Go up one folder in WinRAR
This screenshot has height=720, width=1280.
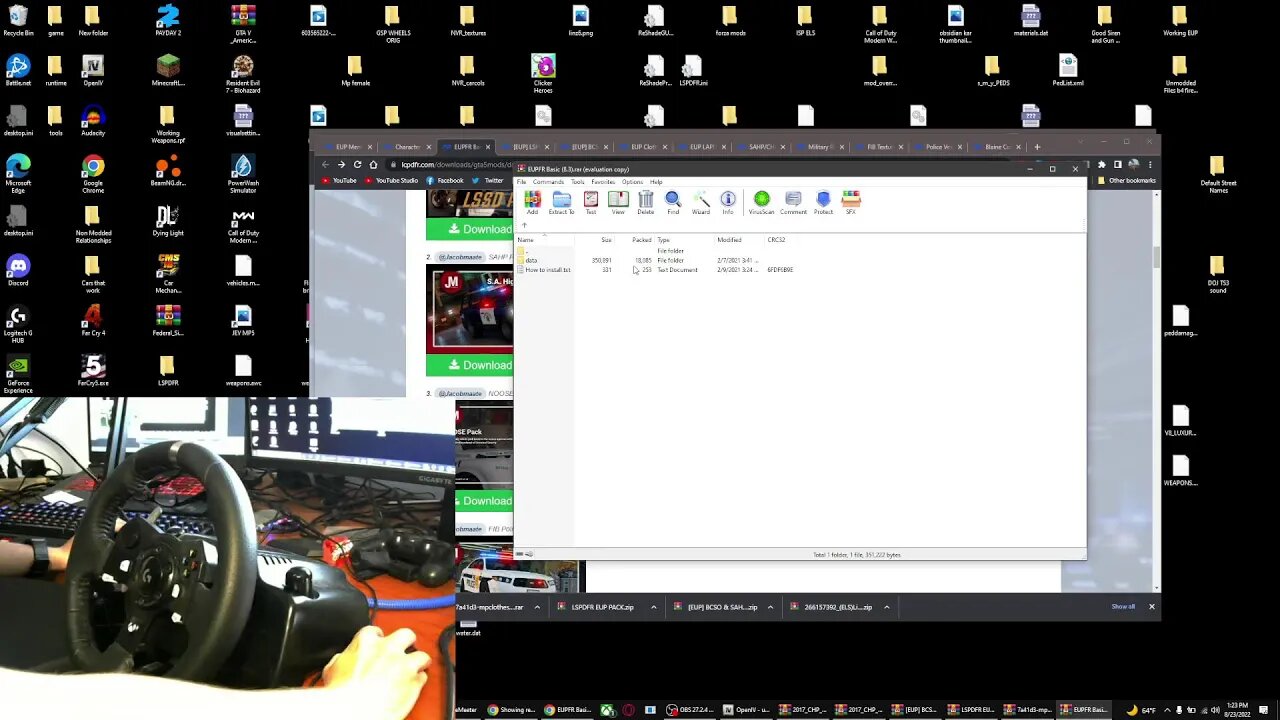[524, 226]
